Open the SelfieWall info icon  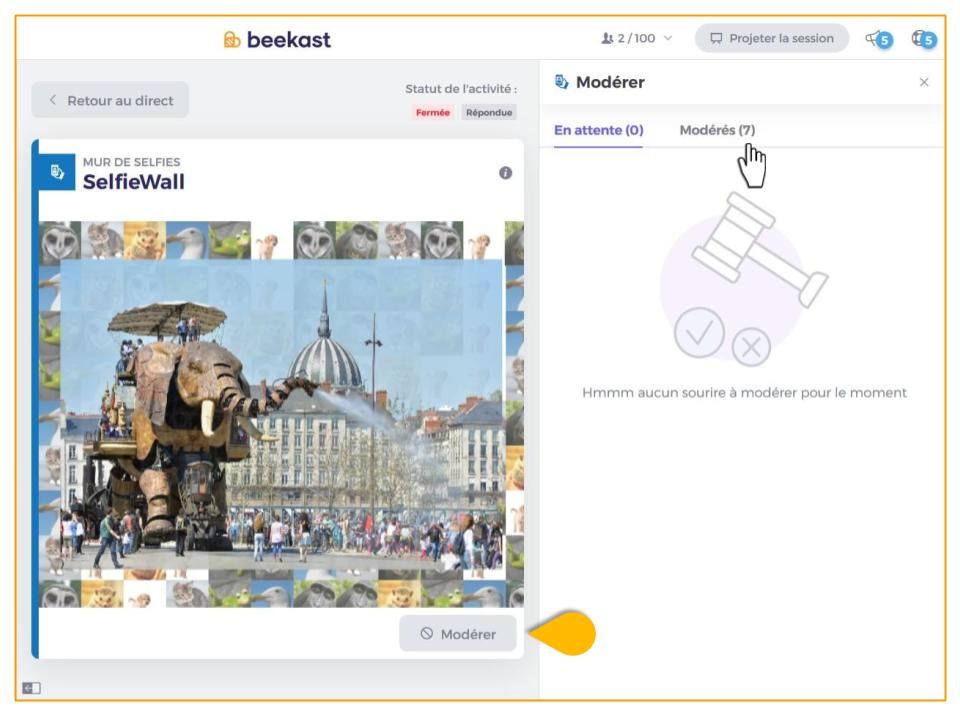[505, 173]
